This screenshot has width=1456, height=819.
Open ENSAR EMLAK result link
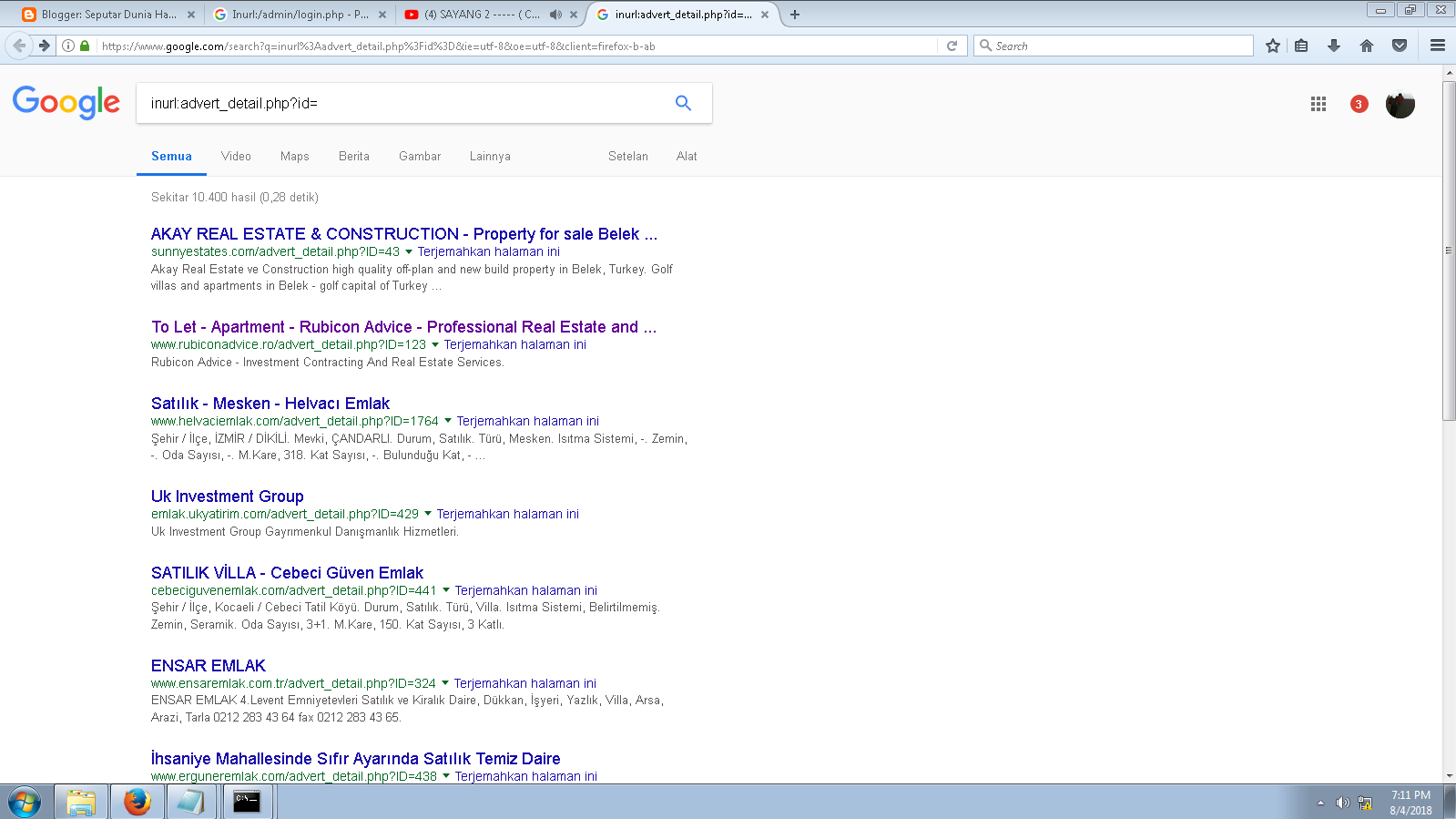point(209,666)
